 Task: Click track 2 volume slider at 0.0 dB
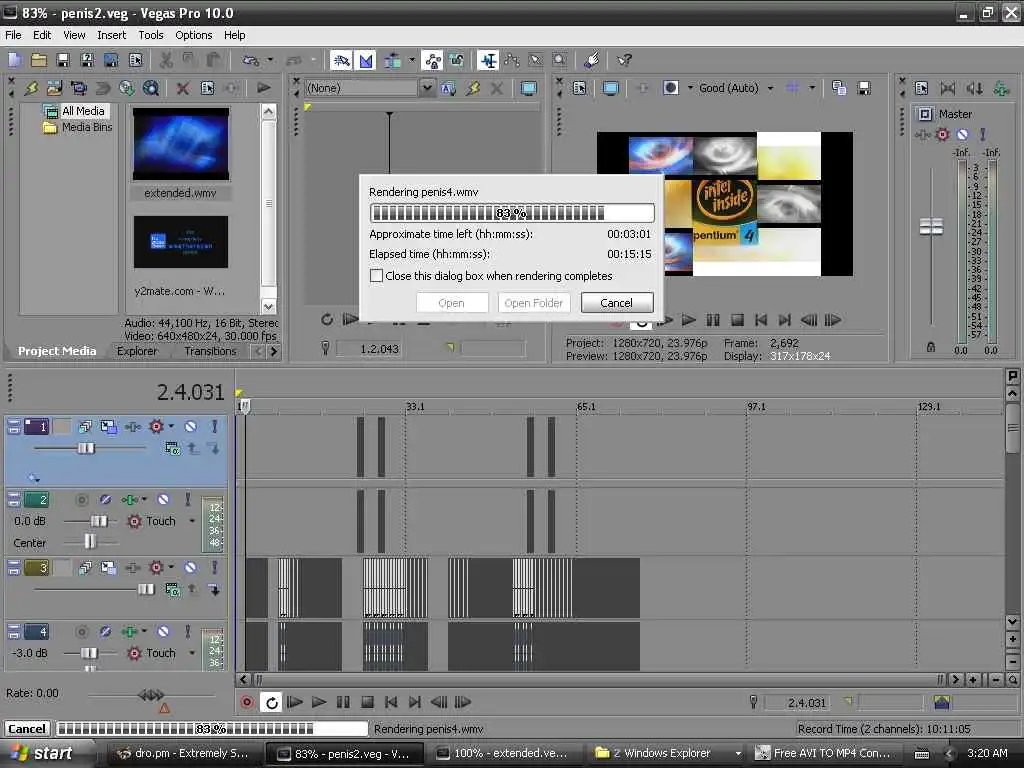(x=99, y=521)
